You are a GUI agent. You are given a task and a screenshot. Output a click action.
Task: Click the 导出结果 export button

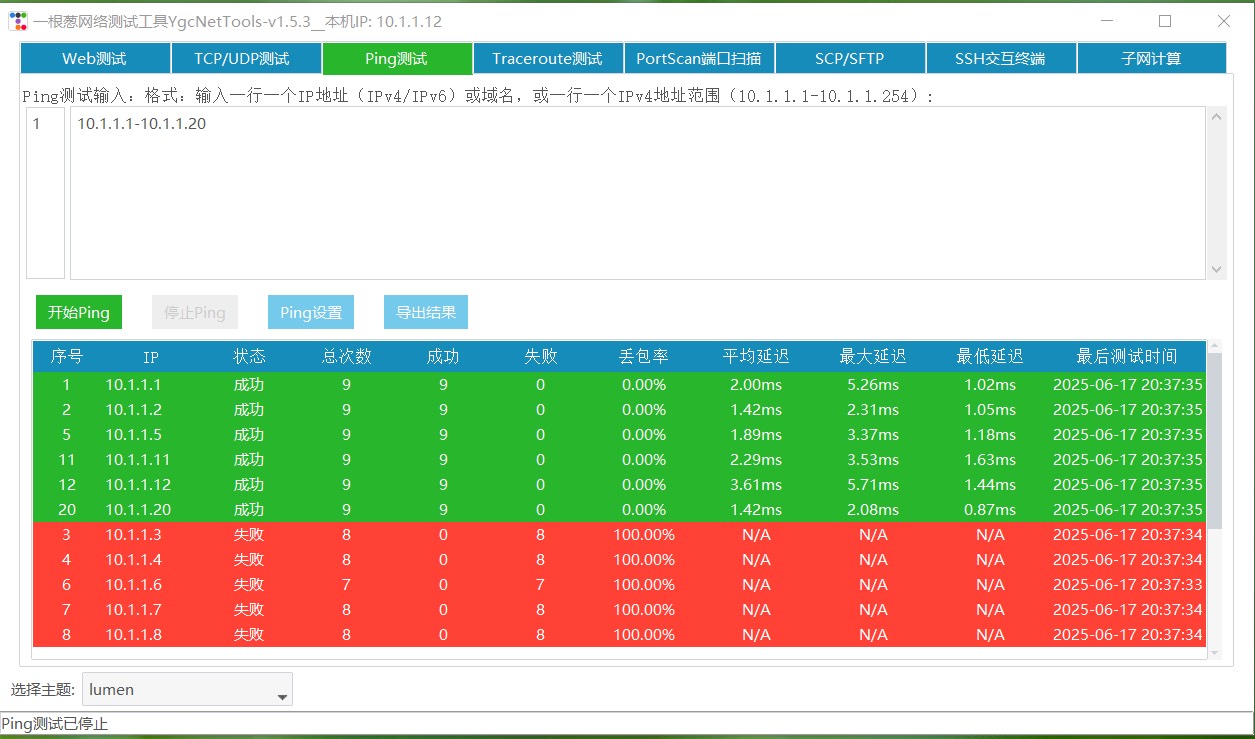[426, 312]
